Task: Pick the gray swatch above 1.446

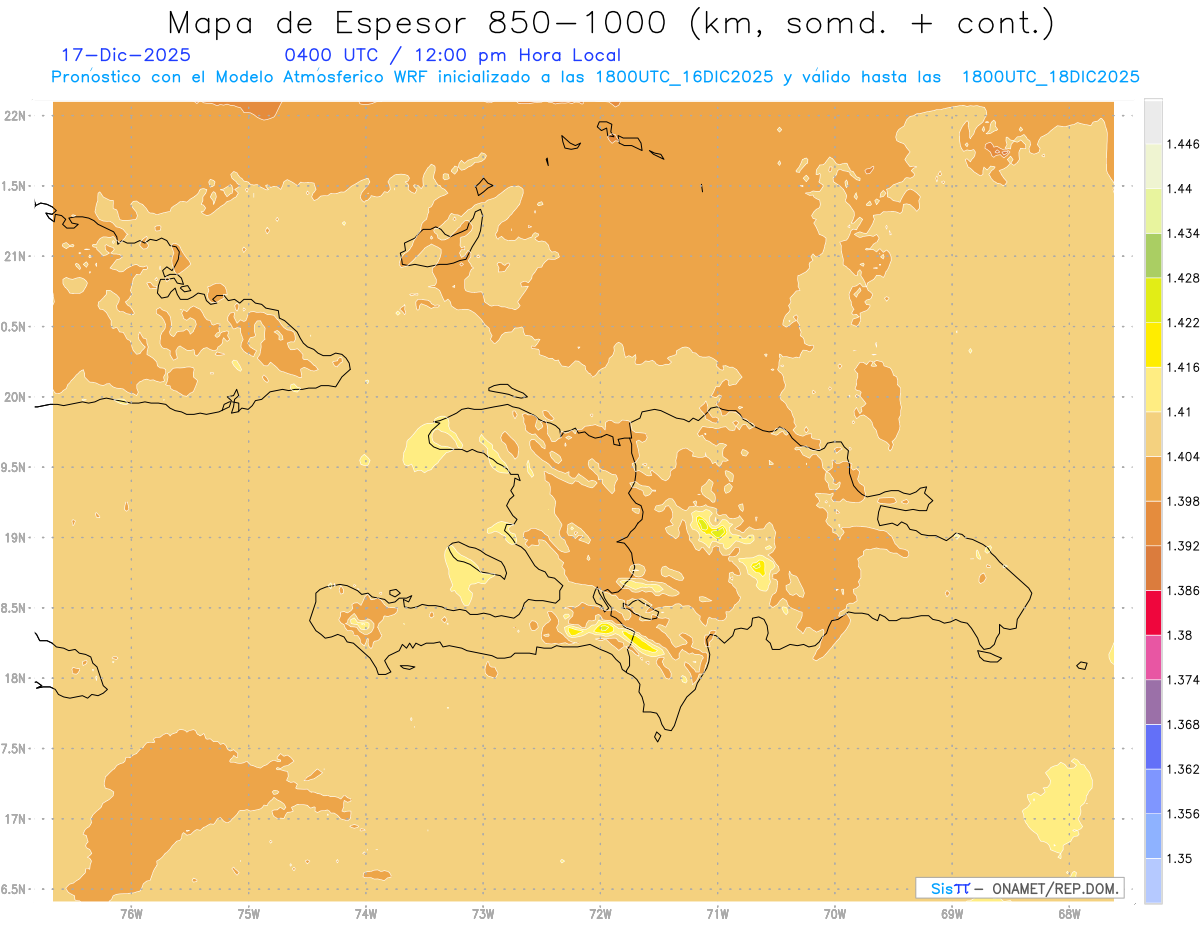Action: (x=1153, y=121)
